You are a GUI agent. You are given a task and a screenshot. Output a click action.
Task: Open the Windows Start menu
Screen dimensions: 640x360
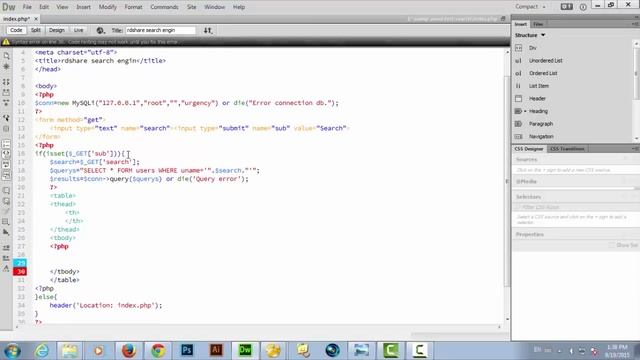(x=12, y=351)
